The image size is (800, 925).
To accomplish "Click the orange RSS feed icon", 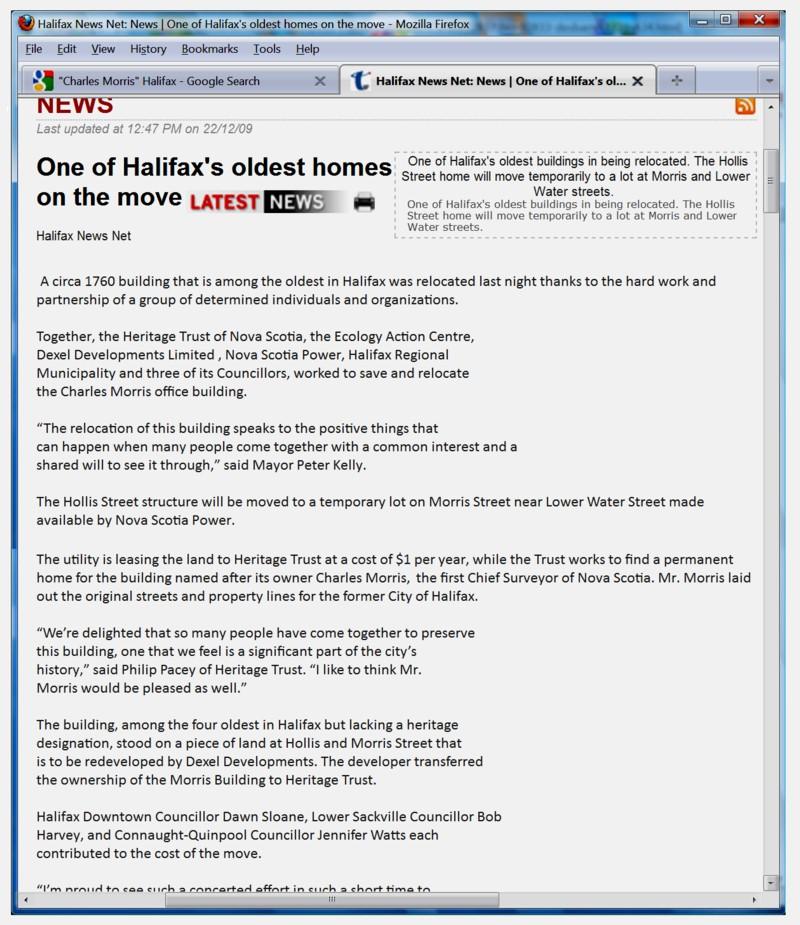I will 745,104.
